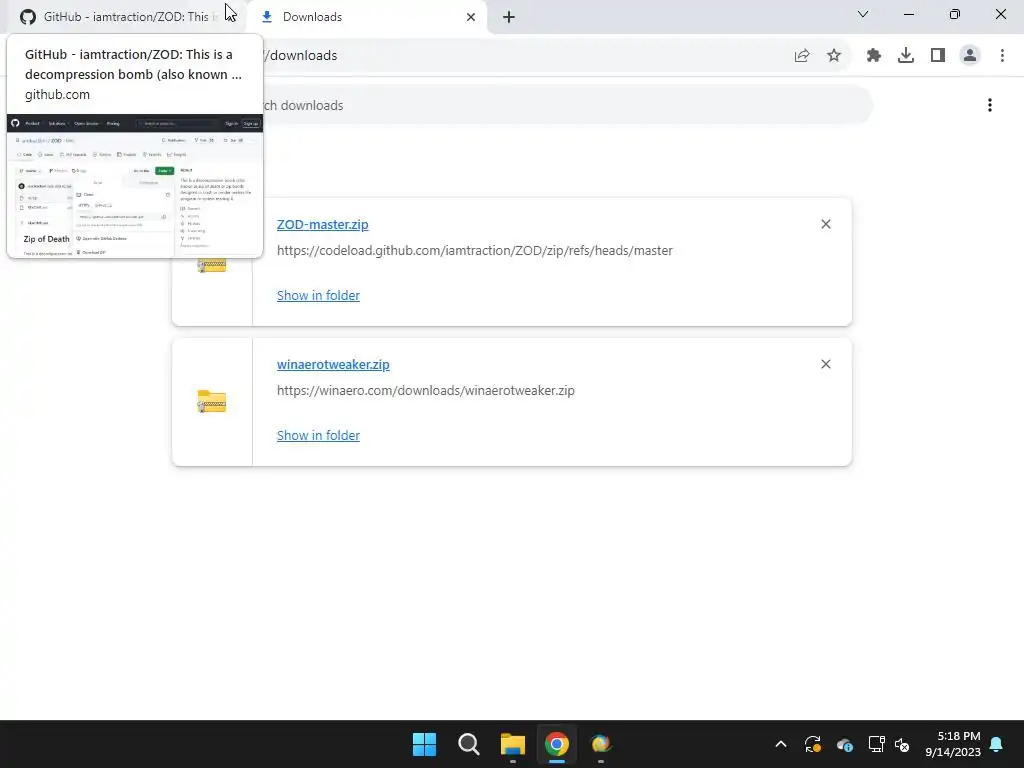
Task: Open the clock showing 5:18 PM
Action: 953,744
